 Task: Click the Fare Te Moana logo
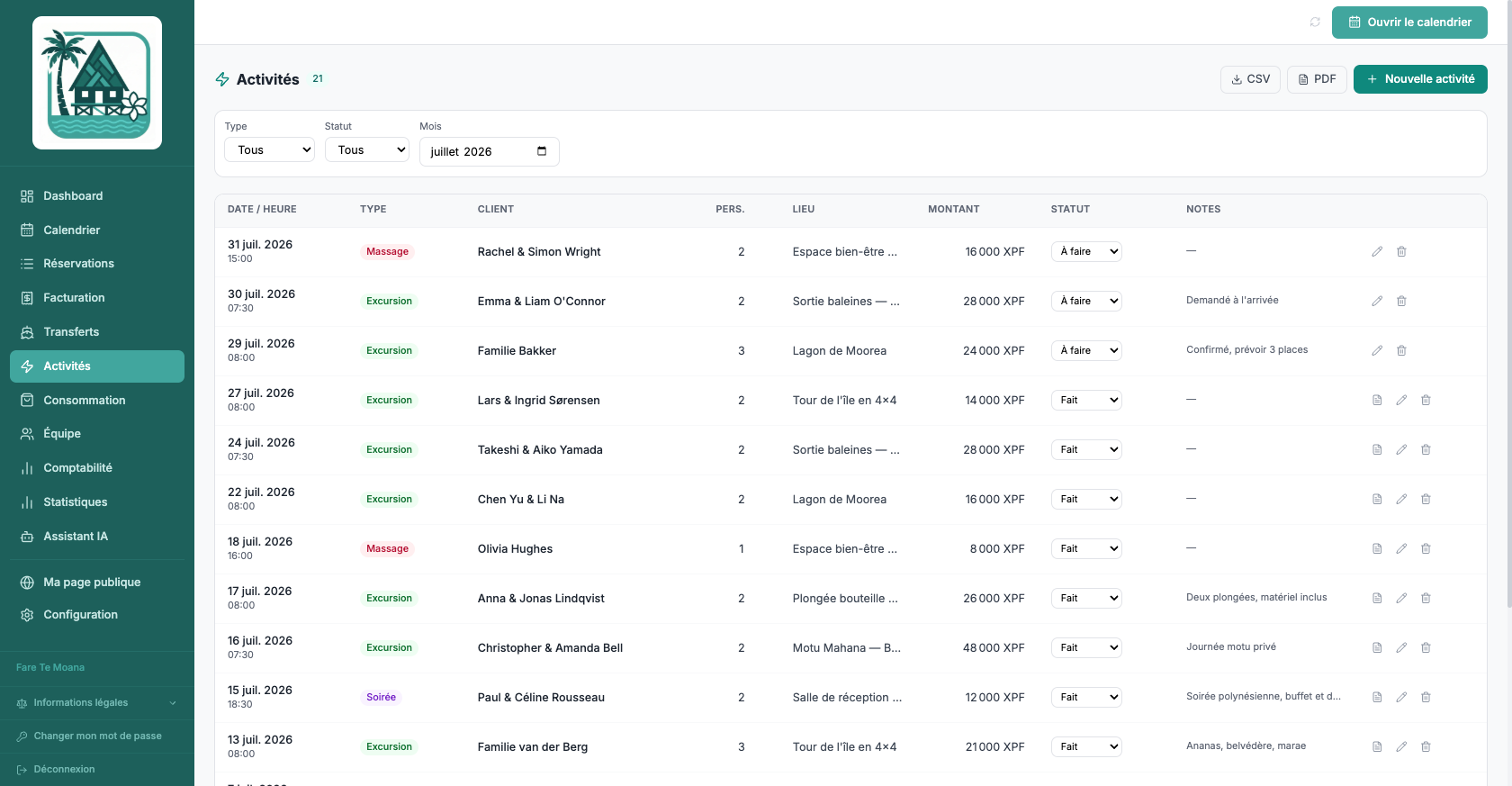point(97,83)
